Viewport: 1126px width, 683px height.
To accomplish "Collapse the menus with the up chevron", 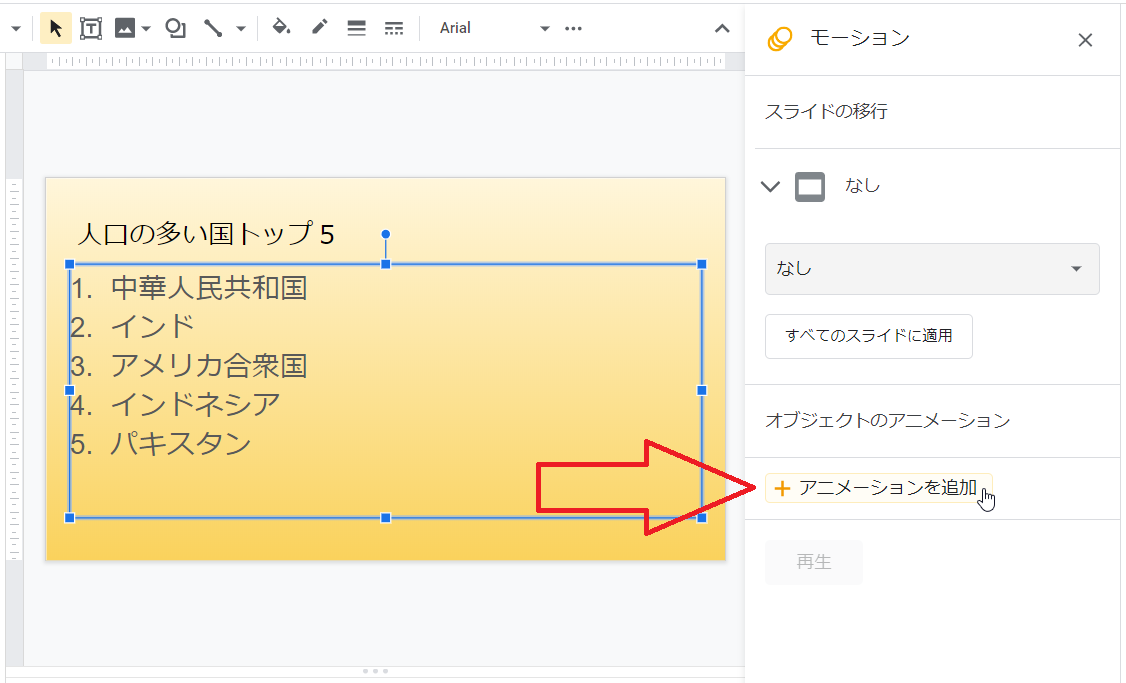I will click(x=722, y=29).
